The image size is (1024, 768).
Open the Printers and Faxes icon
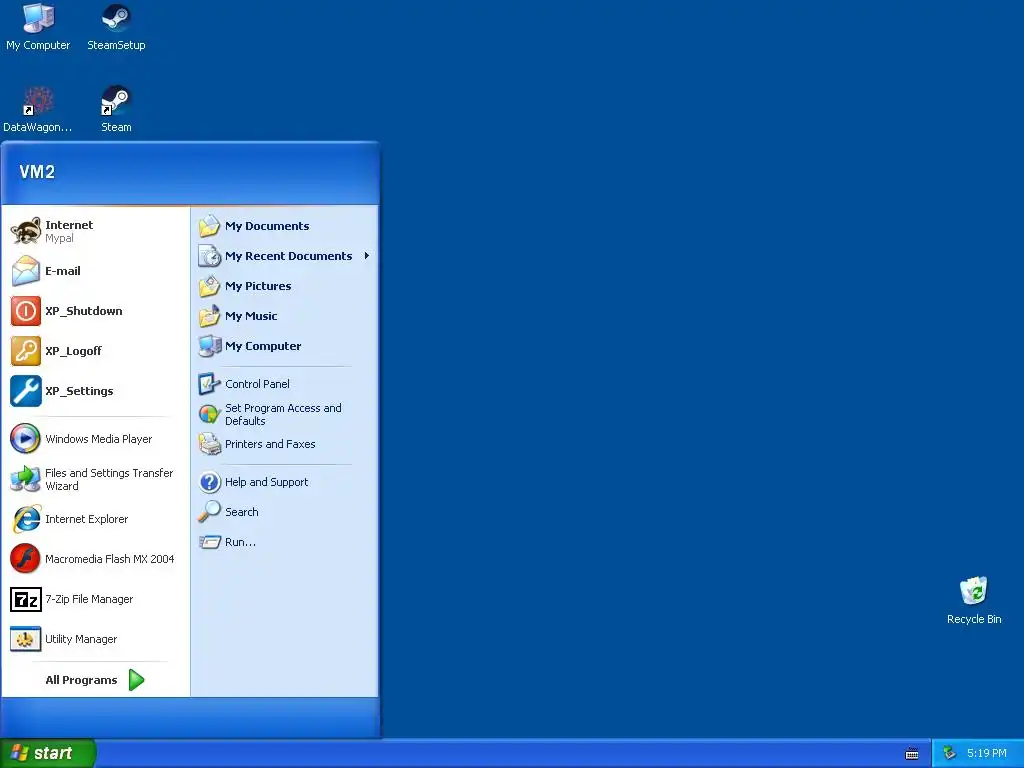[x=210, y=444]
